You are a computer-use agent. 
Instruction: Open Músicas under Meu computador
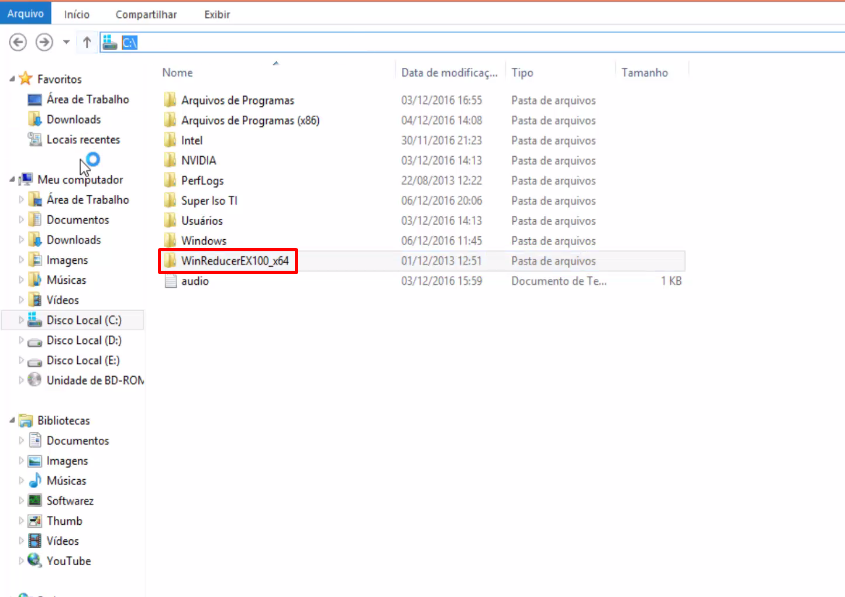[x=66, y=280]
